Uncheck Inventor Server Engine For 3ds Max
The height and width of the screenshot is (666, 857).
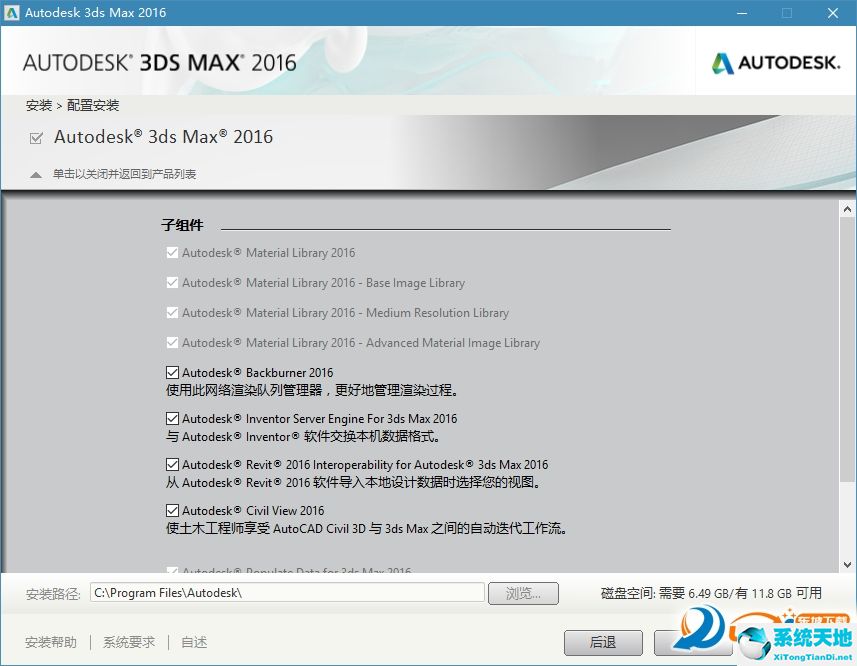point(172,419)
